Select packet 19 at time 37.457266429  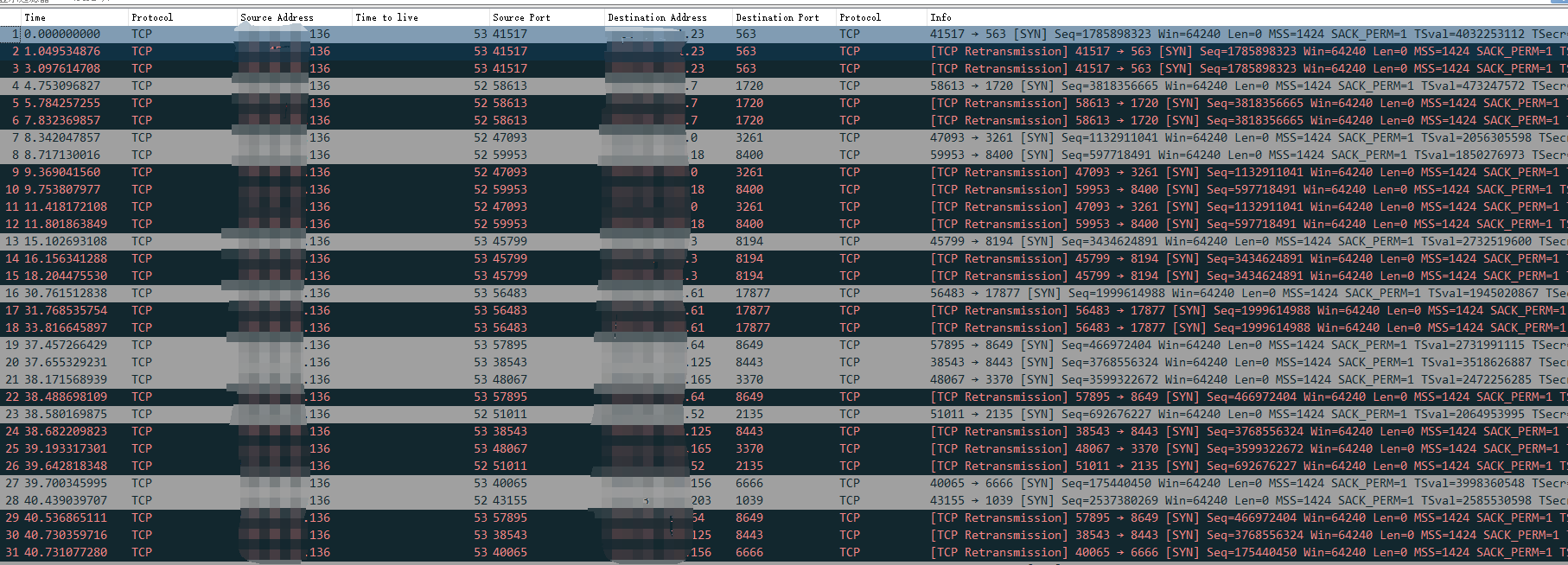(x=66, y=346)
